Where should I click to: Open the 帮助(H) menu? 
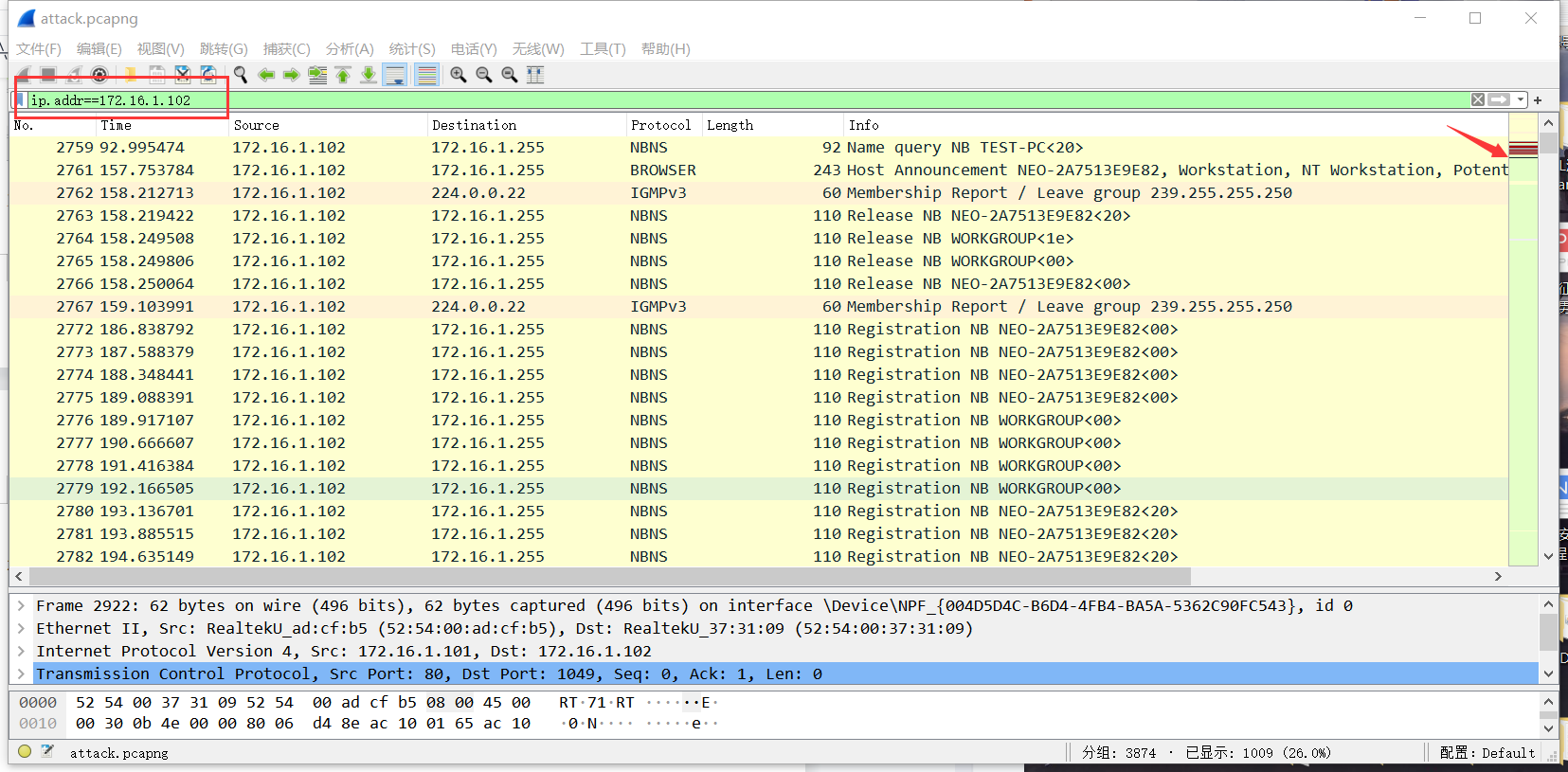tap(665, 48)
